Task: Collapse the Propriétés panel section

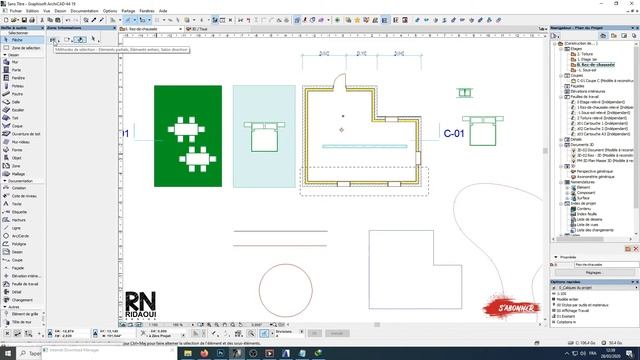Action: coord(556,257)
